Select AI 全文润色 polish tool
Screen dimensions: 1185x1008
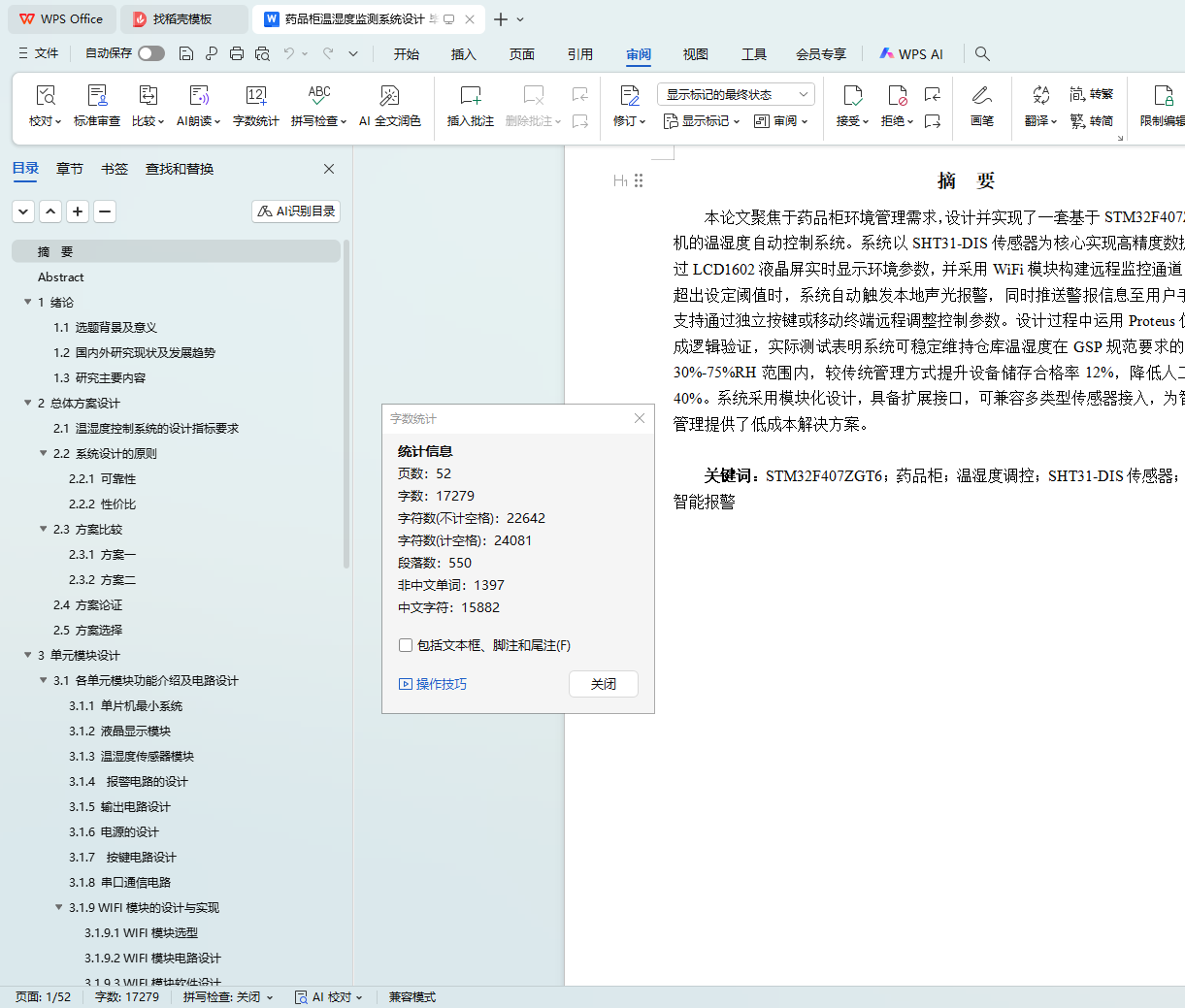pyautogui.click(x=389, y=95)
